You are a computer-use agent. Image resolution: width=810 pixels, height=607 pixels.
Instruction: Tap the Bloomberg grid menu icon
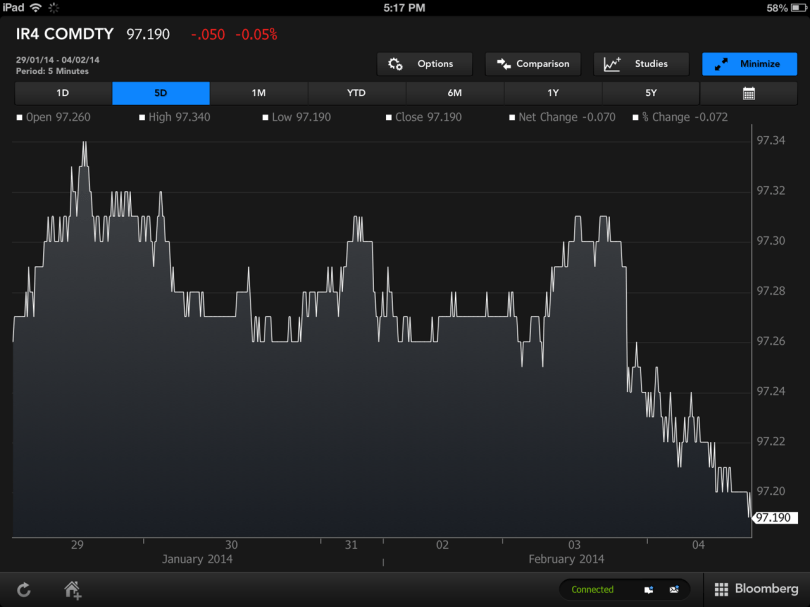click(x=722, y=589)
